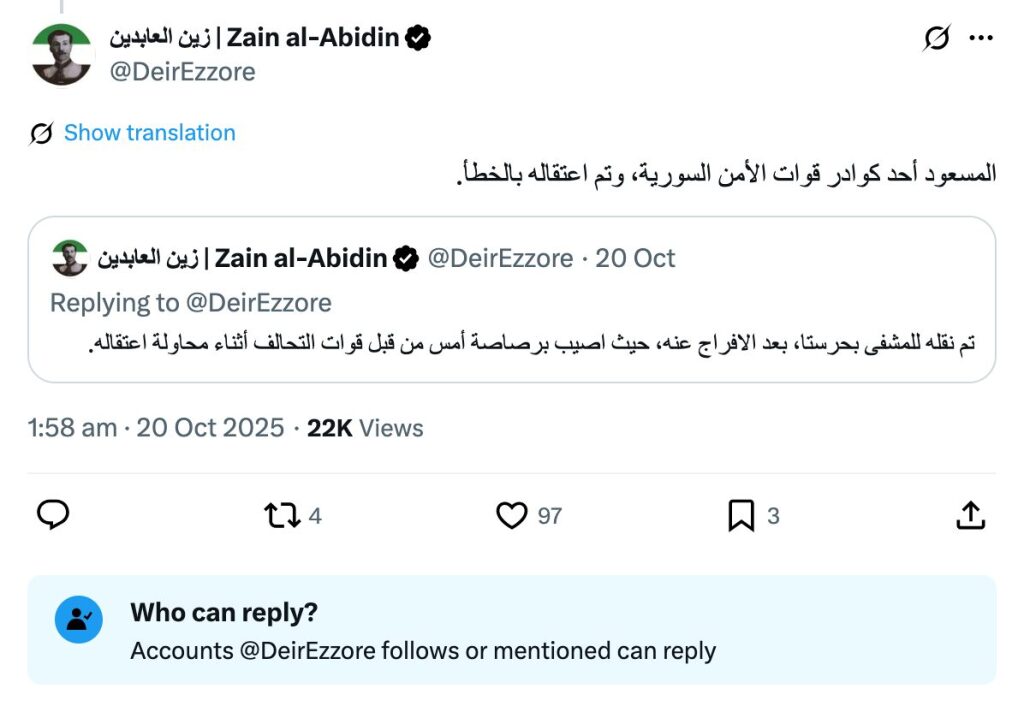Click the Grok icon beside Show translation
This screenshot has width=1024, height=712.
click(x=41, y=133)
